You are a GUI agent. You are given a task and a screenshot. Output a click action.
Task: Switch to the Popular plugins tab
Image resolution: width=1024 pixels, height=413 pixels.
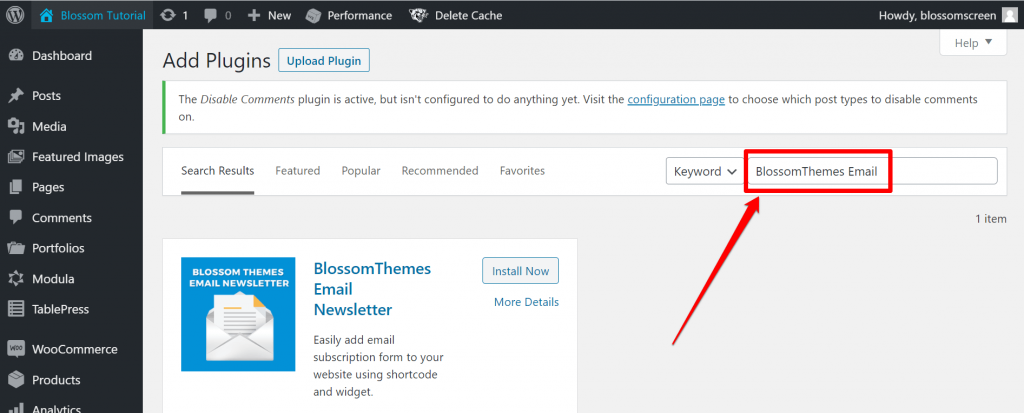pyautogui.click(x=361, y=171)
